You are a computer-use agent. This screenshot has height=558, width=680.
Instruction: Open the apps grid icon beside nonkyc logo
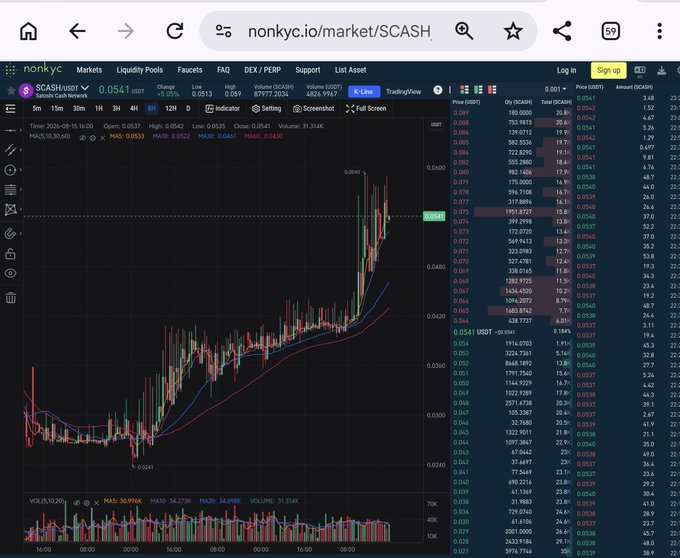[x=10, y=70]
